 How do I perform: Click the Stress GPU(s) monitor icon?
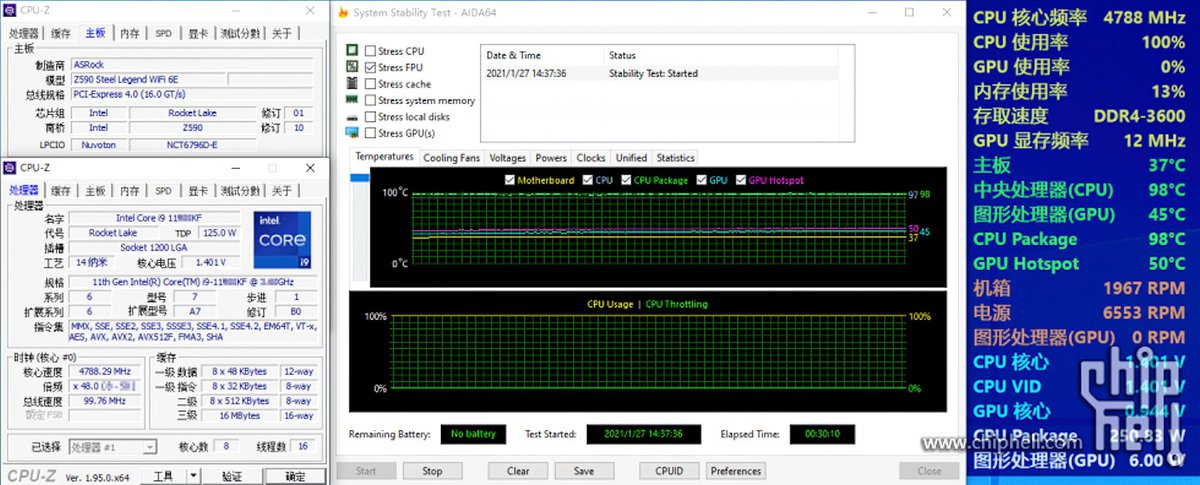point(352,133)
